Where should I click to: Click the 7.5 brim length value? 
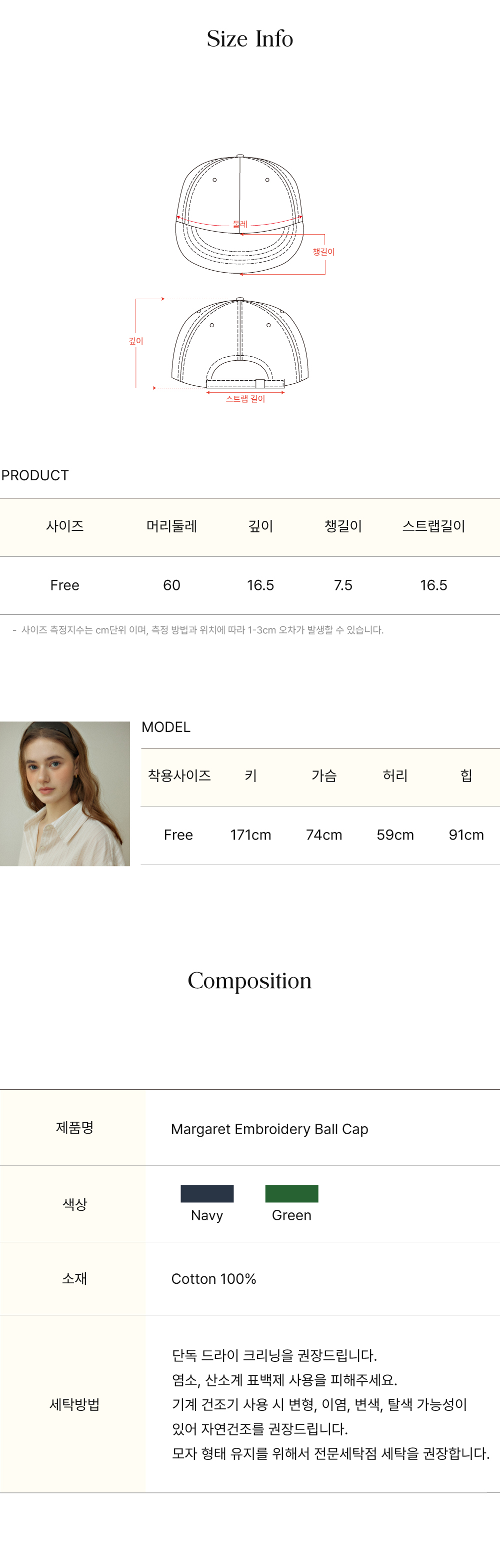coord(343,585)
